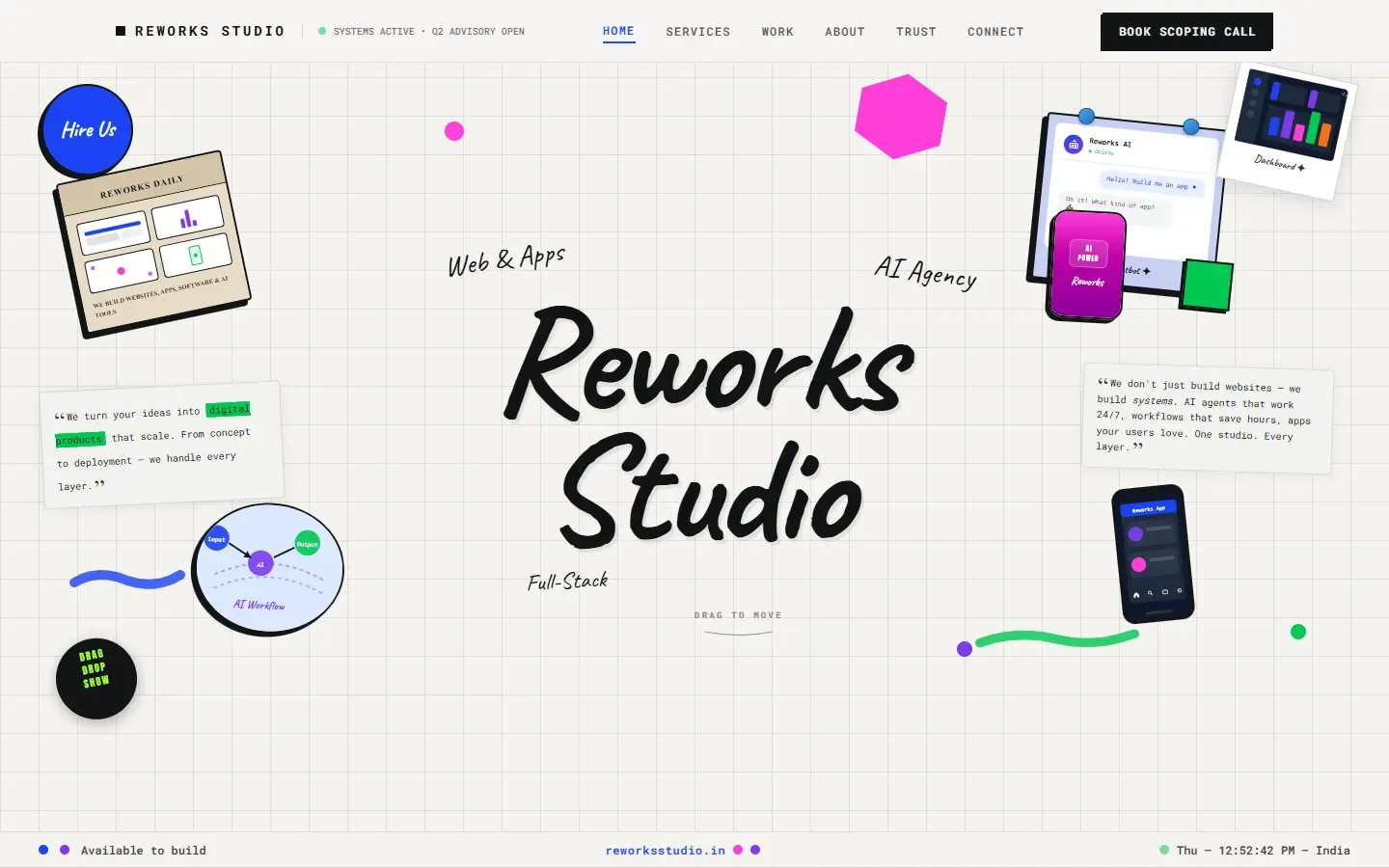Open the Trust nav link
This screenshot has height=868, width=1389.
point(916,32)
